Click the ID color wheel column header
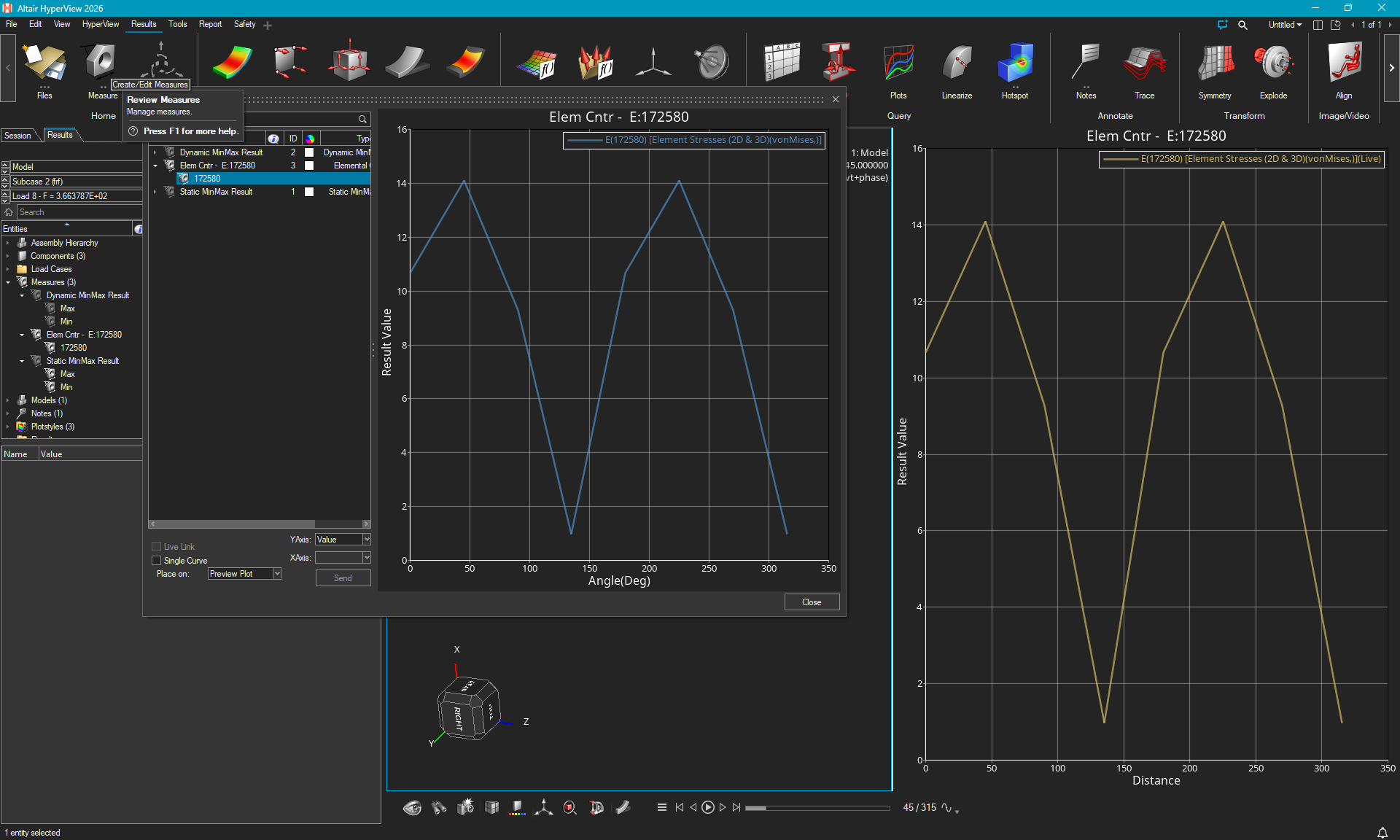Viewport: 1400px width, 840px height. pos(310,139)
